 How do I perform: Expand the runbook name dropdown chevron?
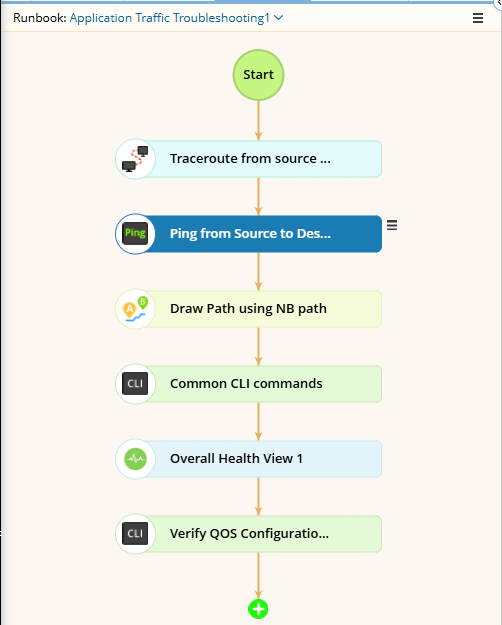[279, 18]
